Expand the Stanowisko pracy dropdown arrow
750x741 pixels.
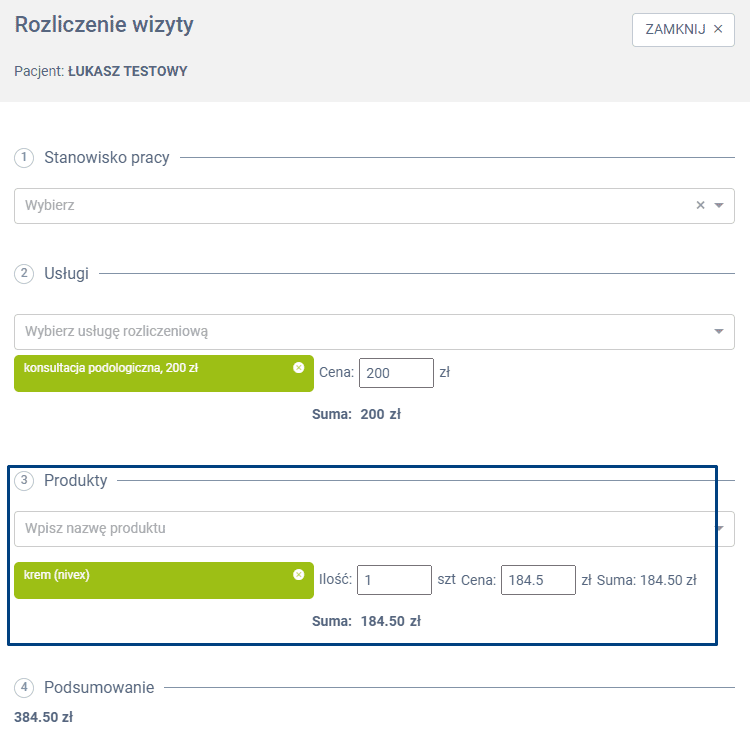pyautogui.click(x=718, y=205)
